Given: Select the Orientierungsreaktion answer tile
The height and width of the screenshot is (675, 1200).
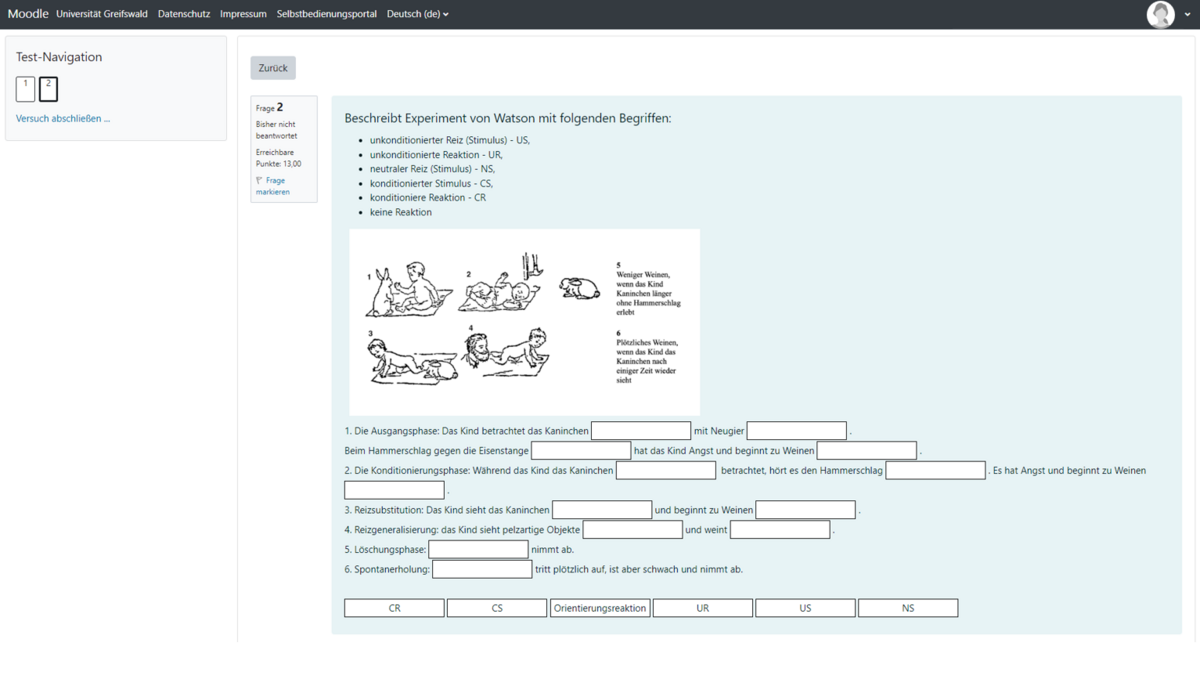Looking at the screenshot, I should tap(600, 608).
